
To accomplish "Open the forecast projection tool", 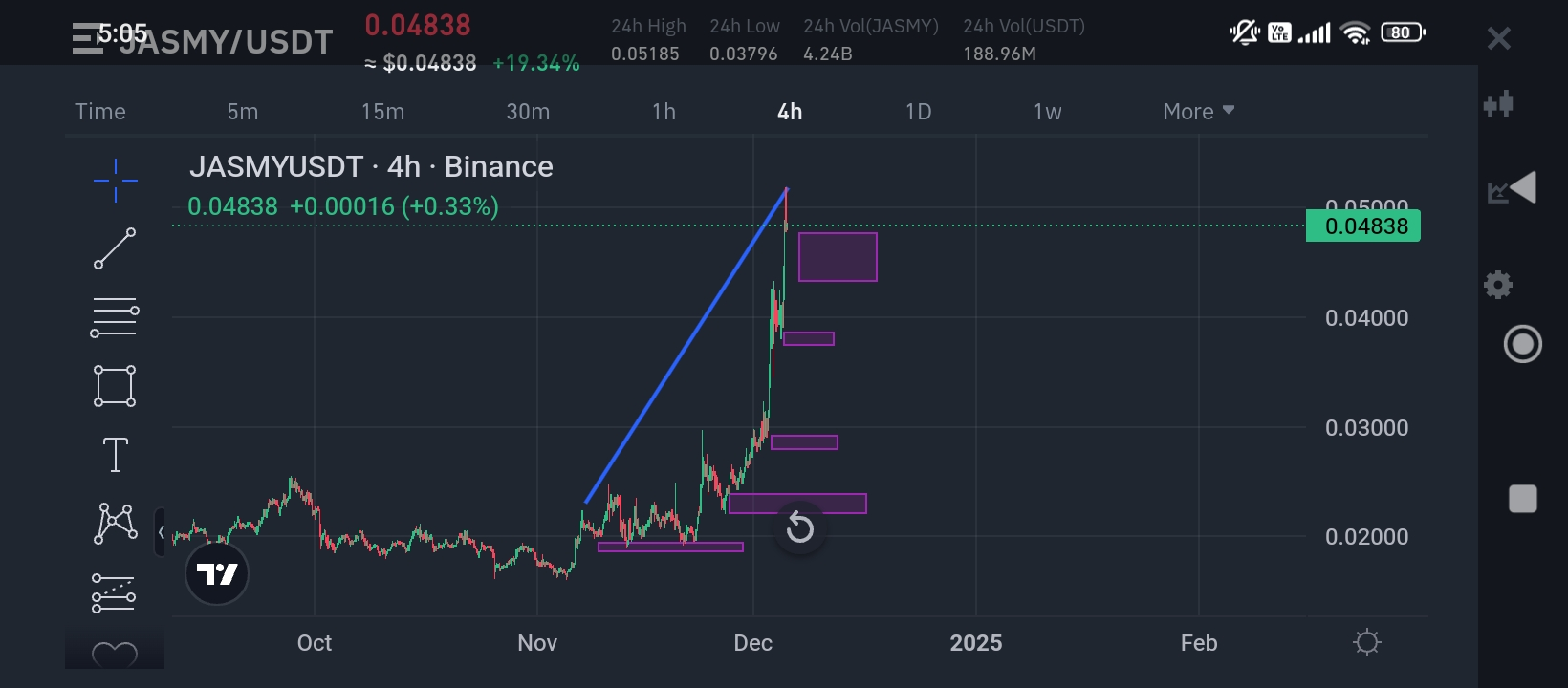I will [x=115, y=591].
